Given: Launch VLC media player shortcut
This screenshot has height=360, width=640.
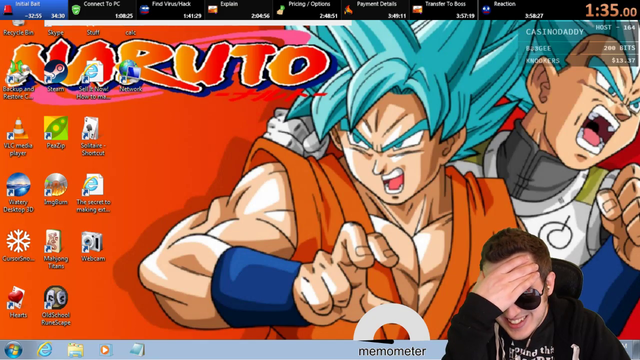Looking at the screenshot, I should pyautogui.click(x=18, y=137).
